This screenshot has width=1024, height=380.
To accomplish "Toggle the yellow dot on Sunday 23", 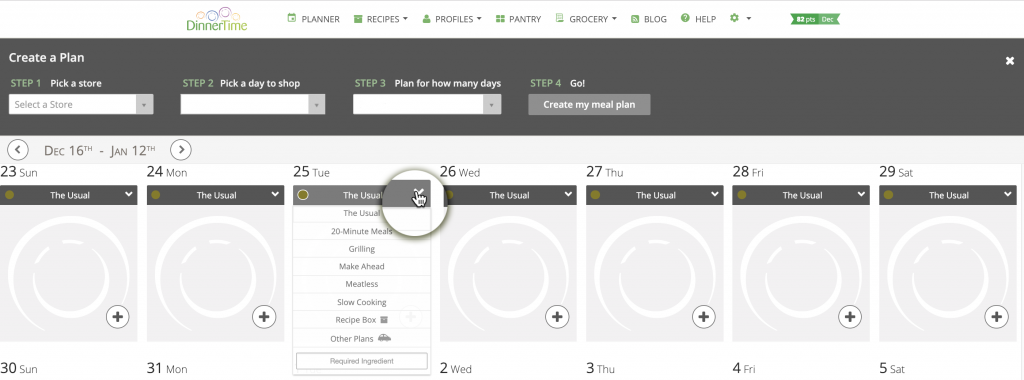I will pyautogui.click(x=9, y=195).
